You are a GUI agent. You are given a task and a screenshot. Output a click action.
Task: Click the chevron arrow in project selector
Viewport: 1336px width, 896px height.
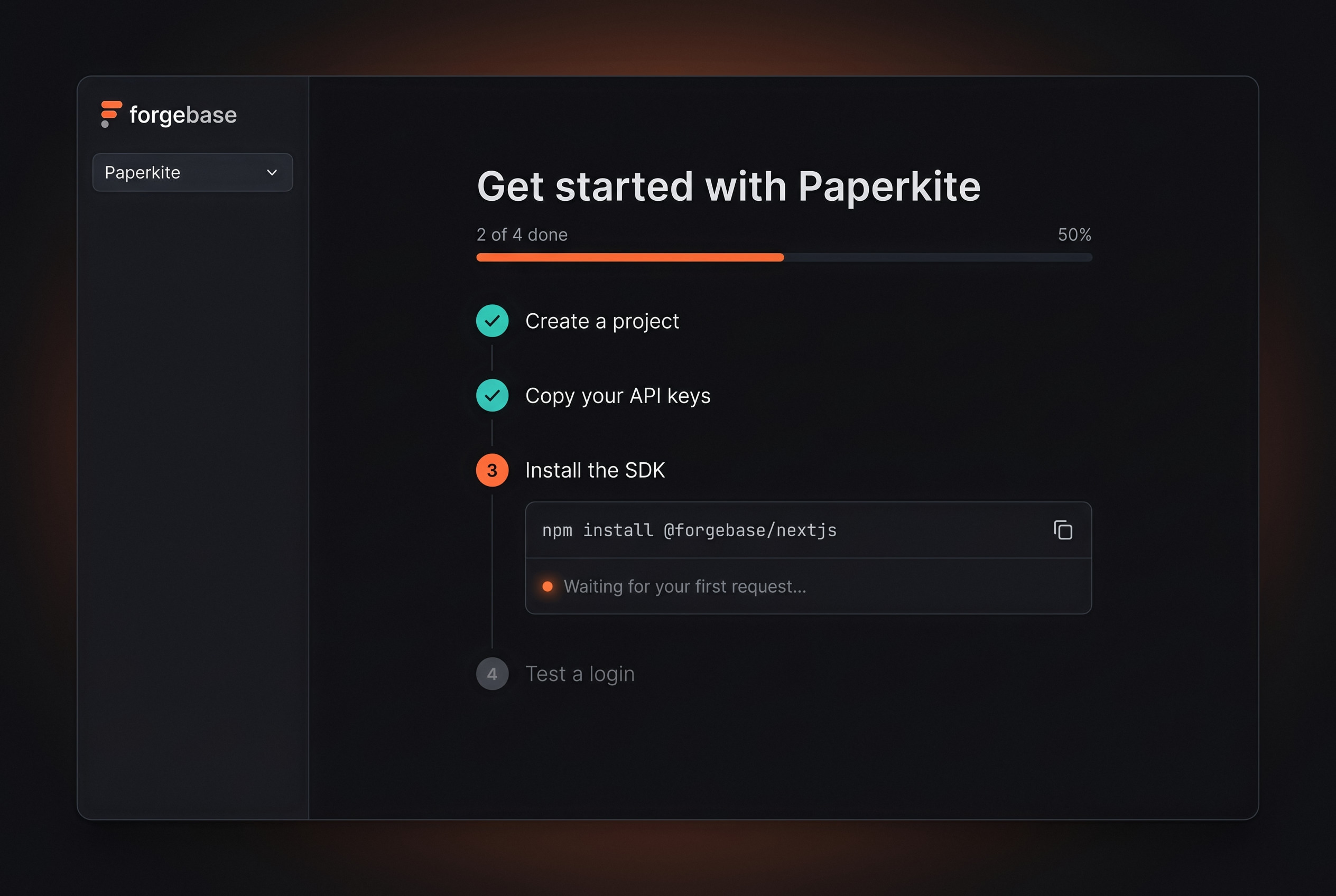[272, 173]
